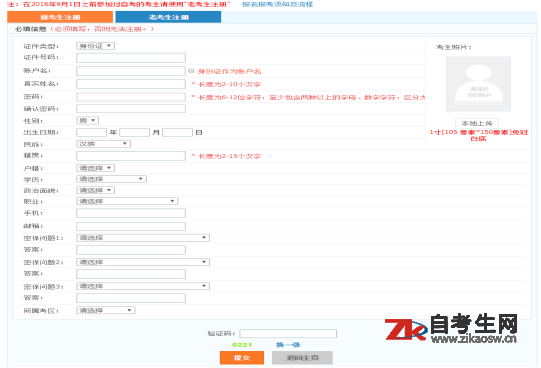Screen dimensions: 541x368
Task: Click the orange 提交 button
Action: 242,358
